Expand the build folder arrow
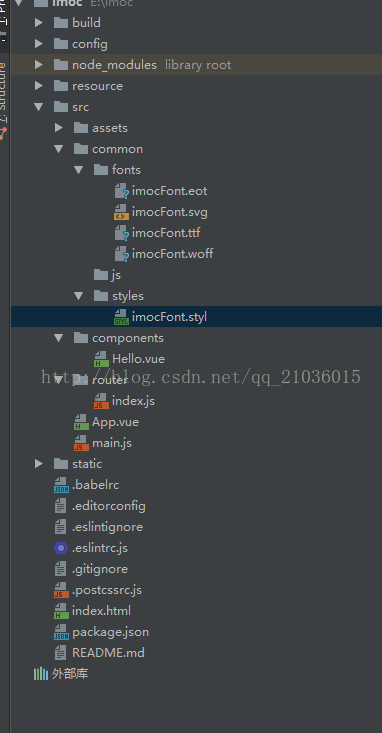Image resolution: width=382 pixels, height=733 pixels. coord(39,22)
